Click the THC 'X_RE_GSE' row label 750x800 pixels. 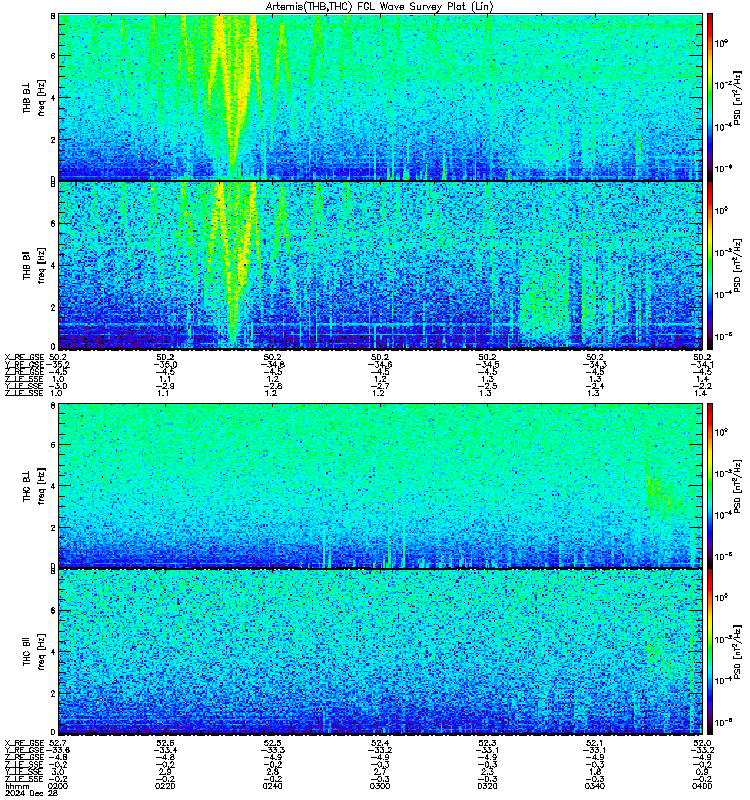(x=24, y=743)
